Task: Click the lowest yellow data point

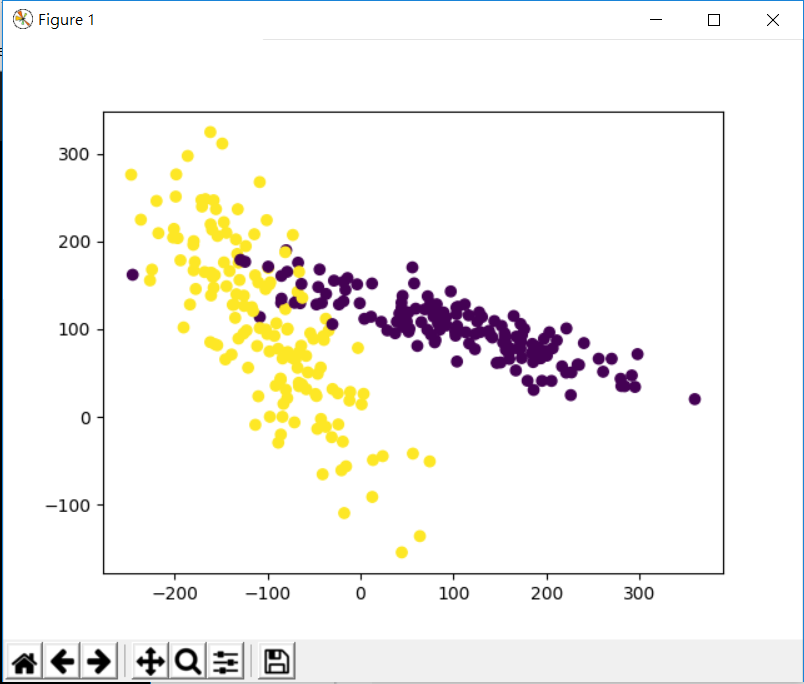Action: [402, 552]
